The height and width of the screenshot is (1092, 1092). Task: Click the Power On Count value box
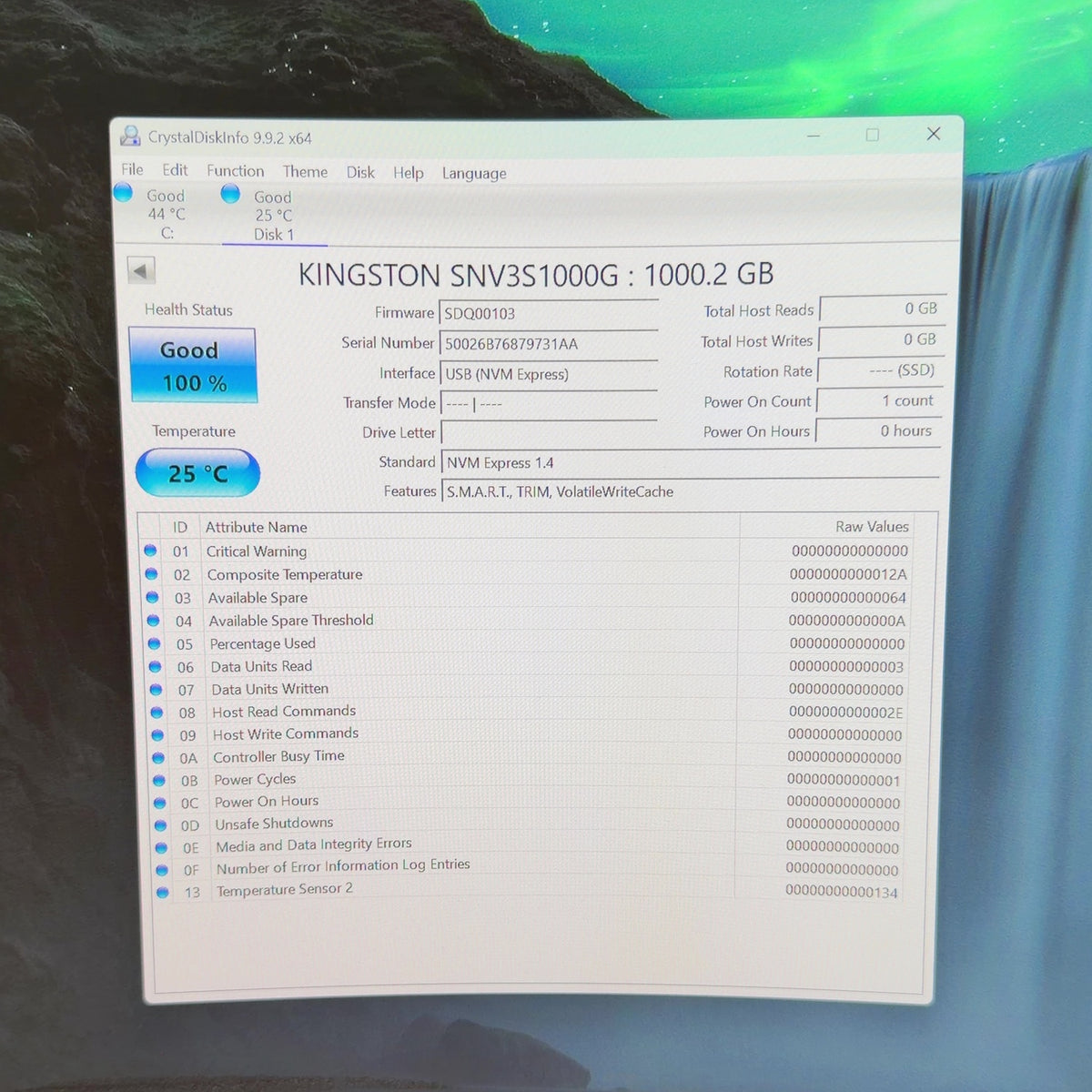click(x=880, y=400)
